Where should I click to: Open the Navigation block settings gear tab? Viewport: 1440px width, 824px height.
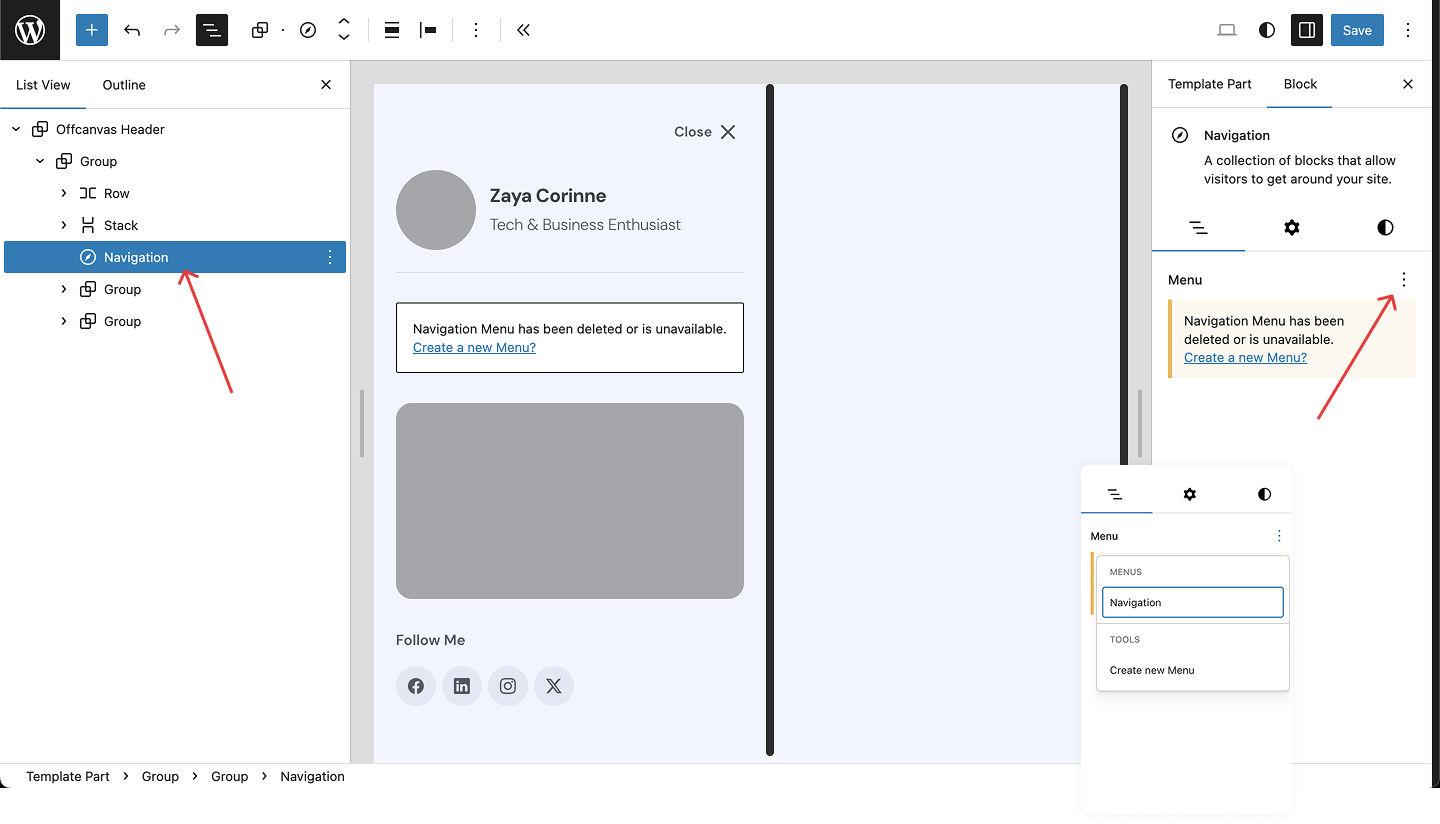(1292, 228)
